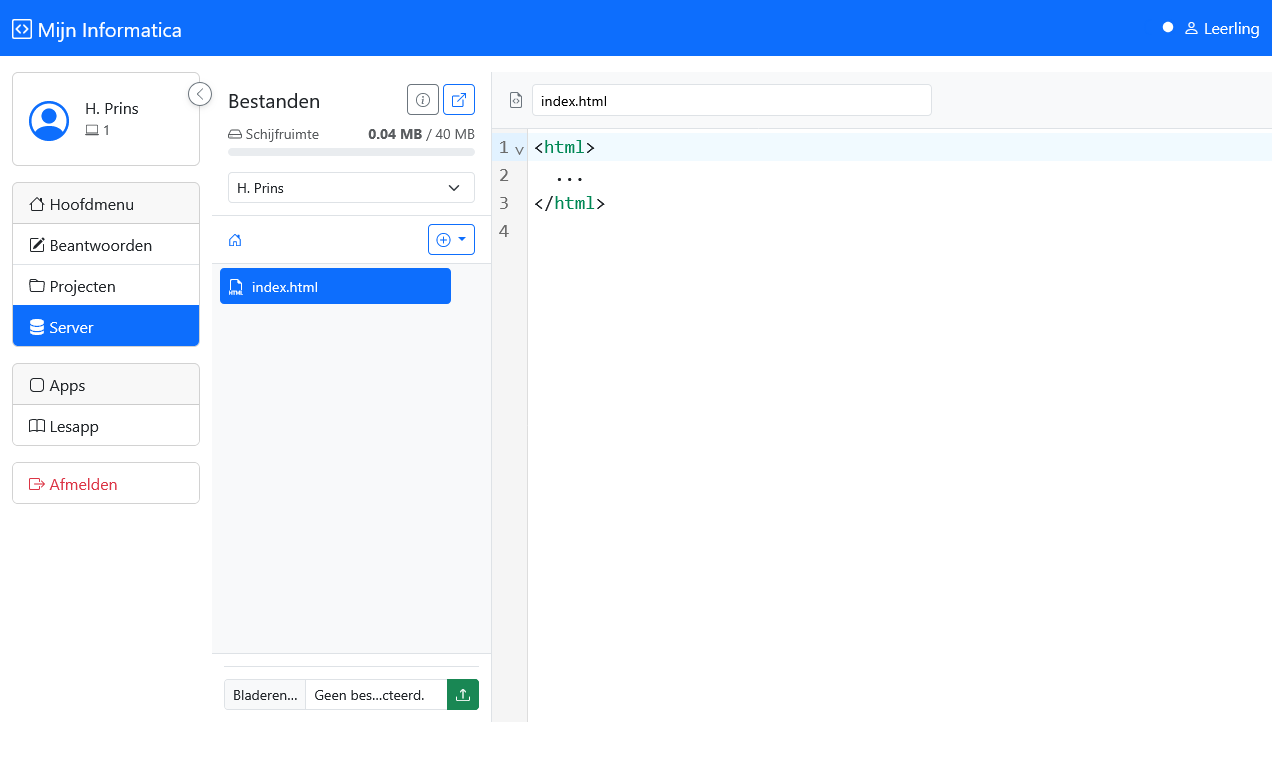Viewport: 1272px width, 770px height.
Task: Select Projecten in the sidebar
Action: tap(106, 286)
